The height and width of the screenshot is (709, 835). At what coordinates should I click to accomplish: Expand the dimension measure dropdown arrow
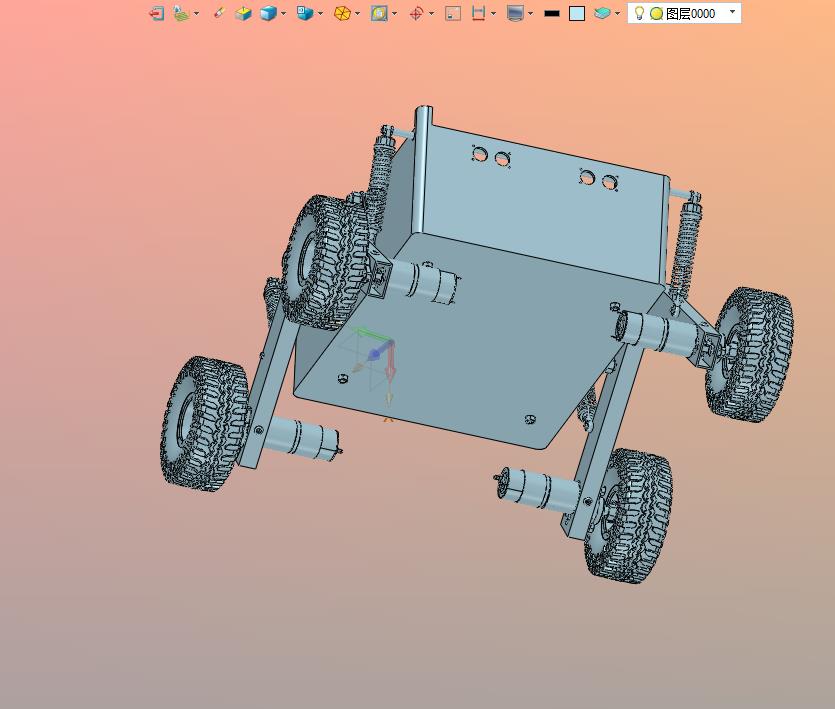coord(493,13)
